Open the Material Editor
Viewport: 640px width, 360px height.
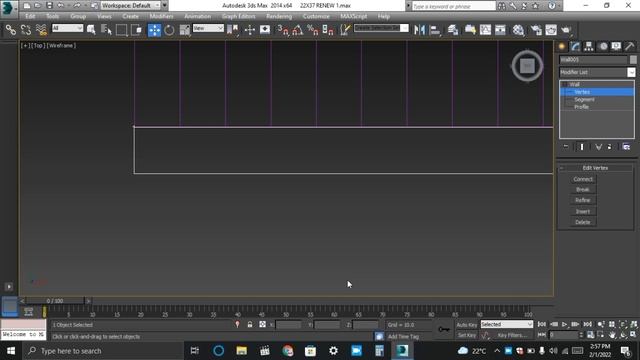[518, 30]
